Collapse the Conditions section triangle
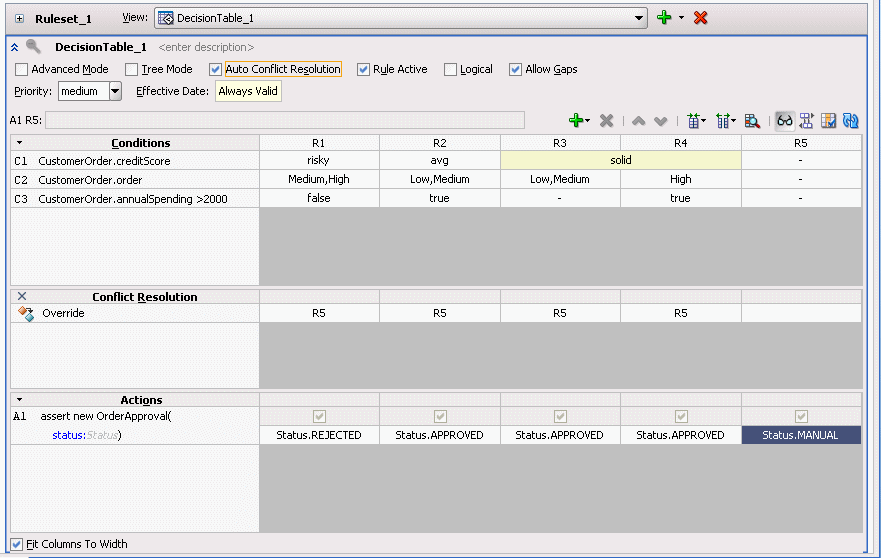 point(20,143)
